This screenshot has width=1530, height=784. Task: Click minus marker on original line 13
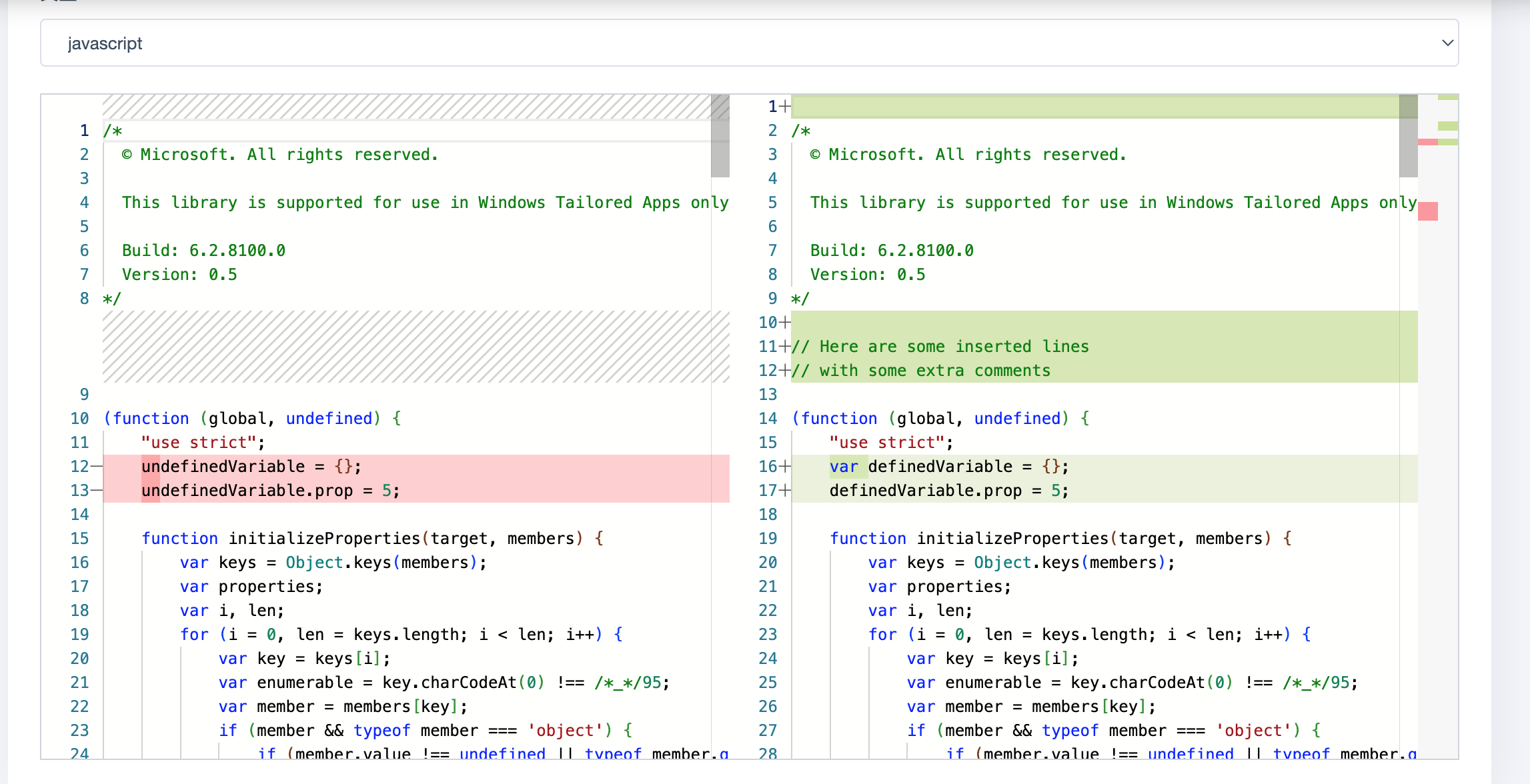click(x=97, y=491)
